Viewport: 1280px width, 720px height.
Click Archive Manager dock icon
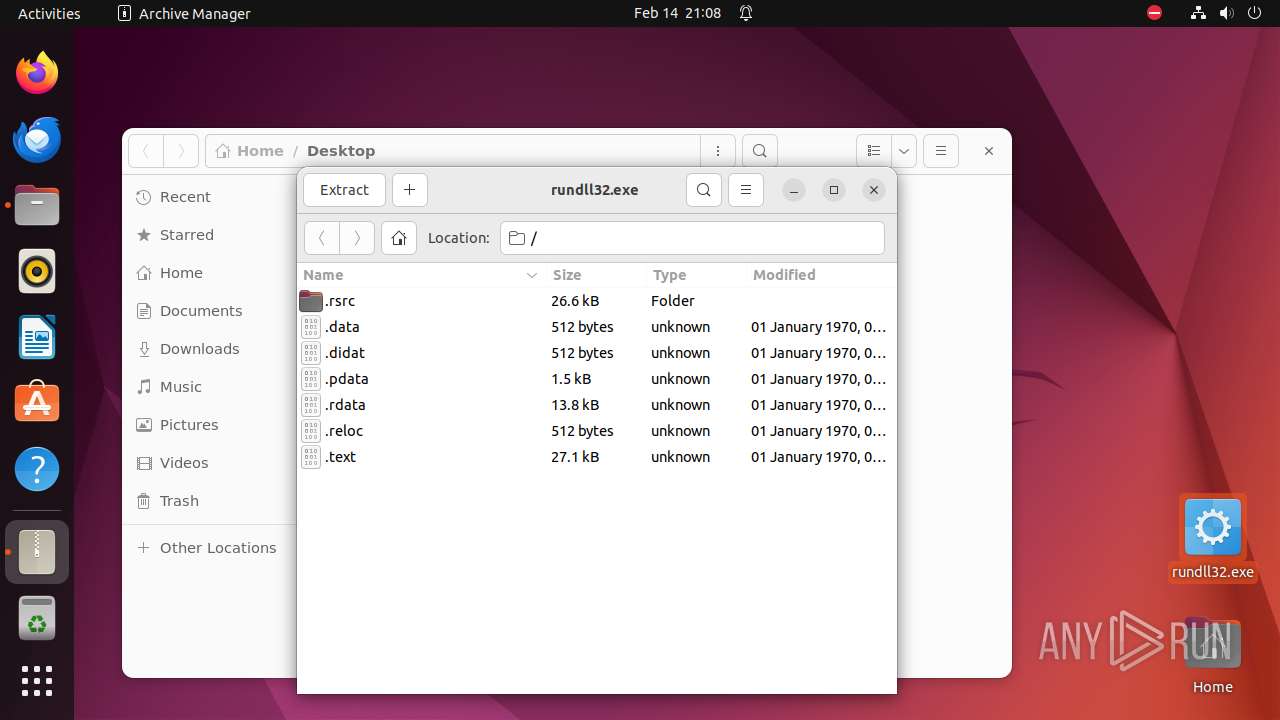point(37,552)
